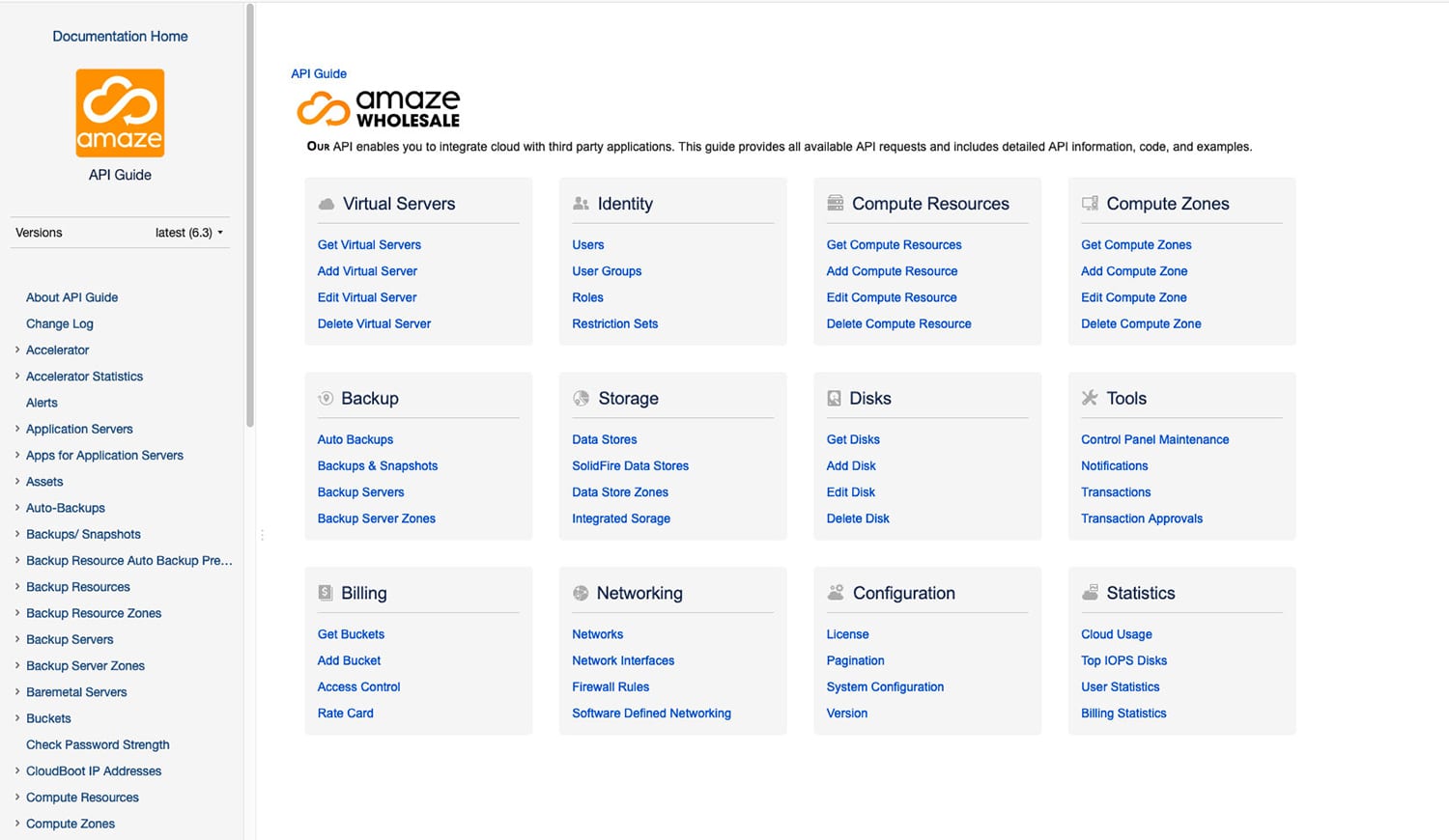Click the Billing dollar icon

(x=326, y=593)
